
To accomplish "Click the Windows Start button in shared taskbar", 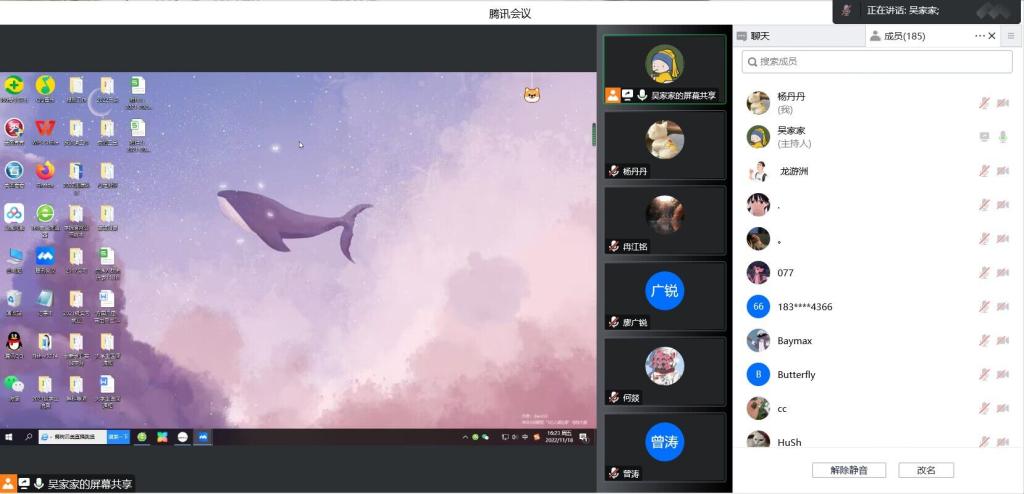I will coord(9,437).
